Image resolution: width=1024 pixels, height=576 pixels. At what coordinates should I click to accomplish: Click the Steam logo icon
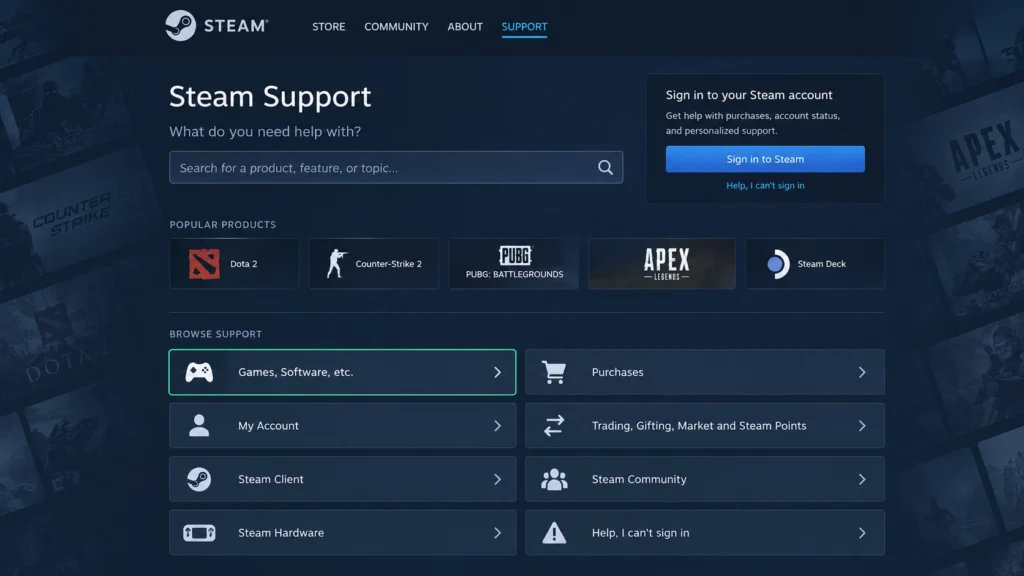[x=180, y=25]
